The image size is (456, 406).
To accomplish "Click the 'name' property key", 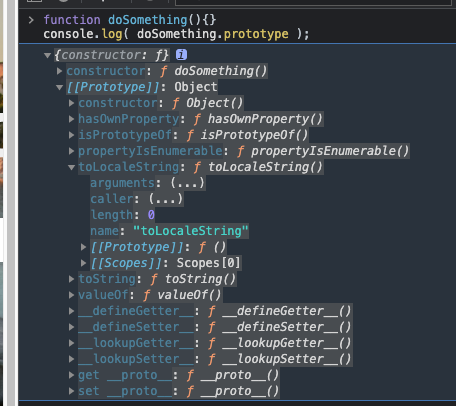I will pyautogui.click(x=104, y=231).
